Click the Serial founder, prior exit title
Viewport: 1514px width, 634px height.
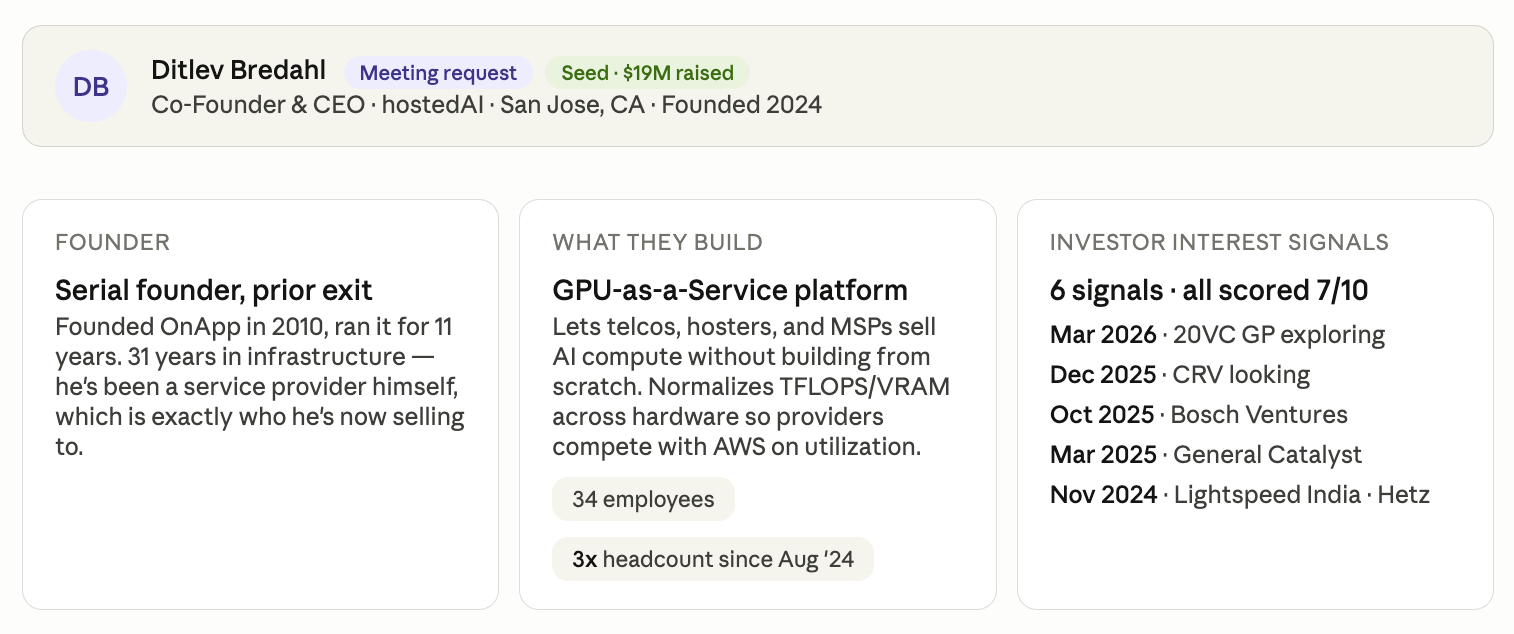[214, 290]
